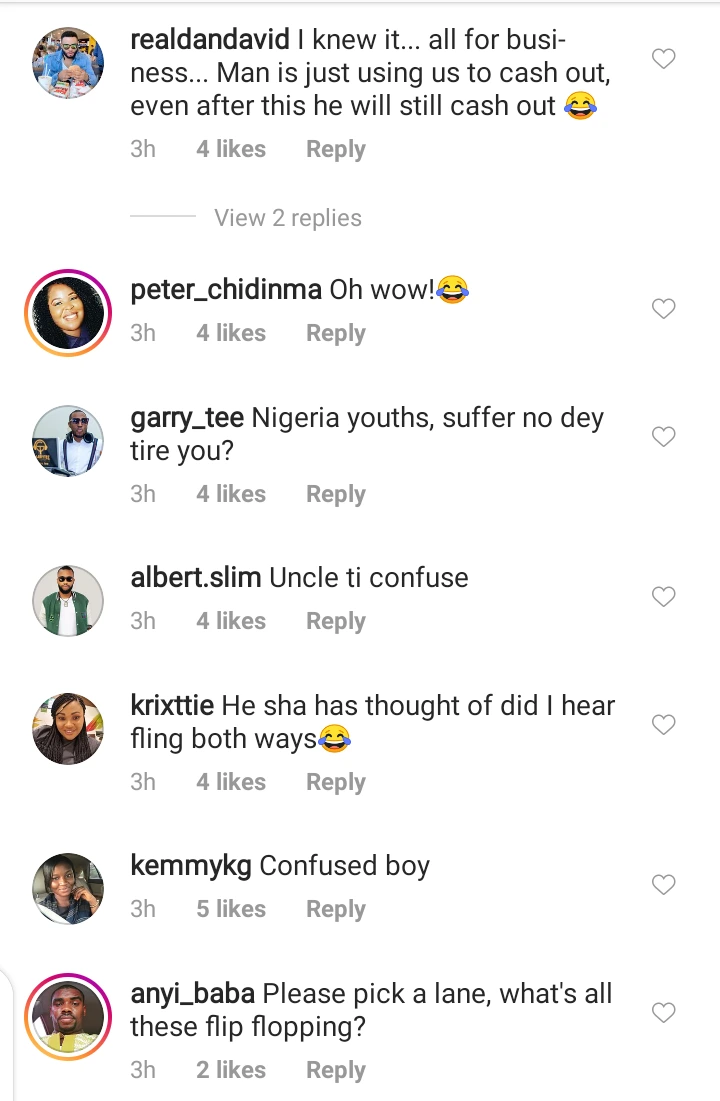
Task: Open realdandavid's profile picture
Action: [68, 62]
